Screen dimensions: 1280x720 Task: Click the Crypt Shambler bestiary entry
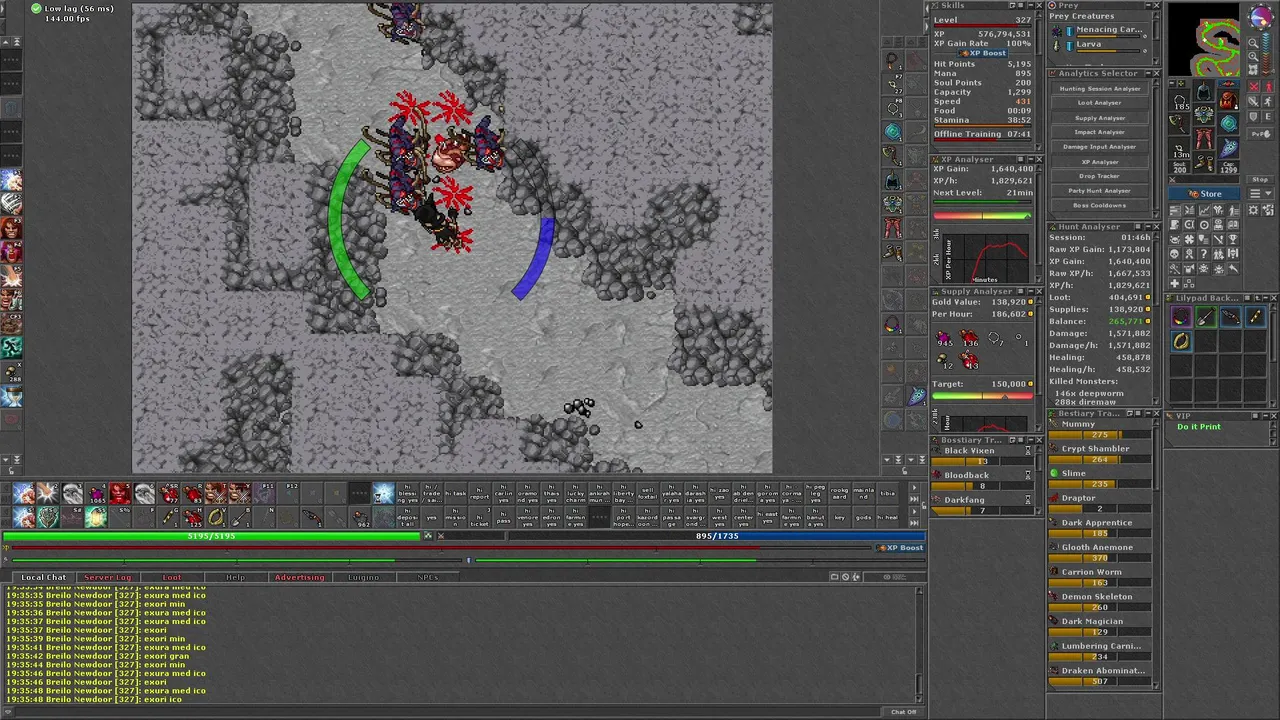[1100, 454]
